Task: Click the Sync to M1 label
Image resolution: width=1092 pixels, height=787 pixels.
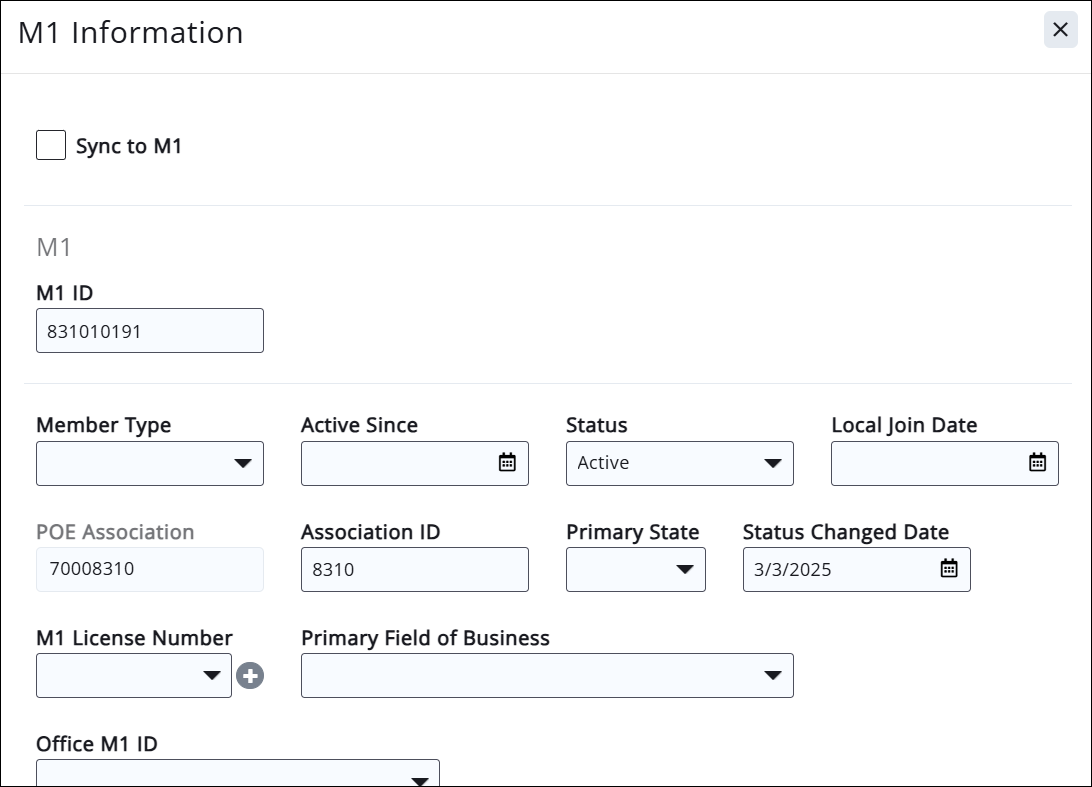Action: coord(129,146)
